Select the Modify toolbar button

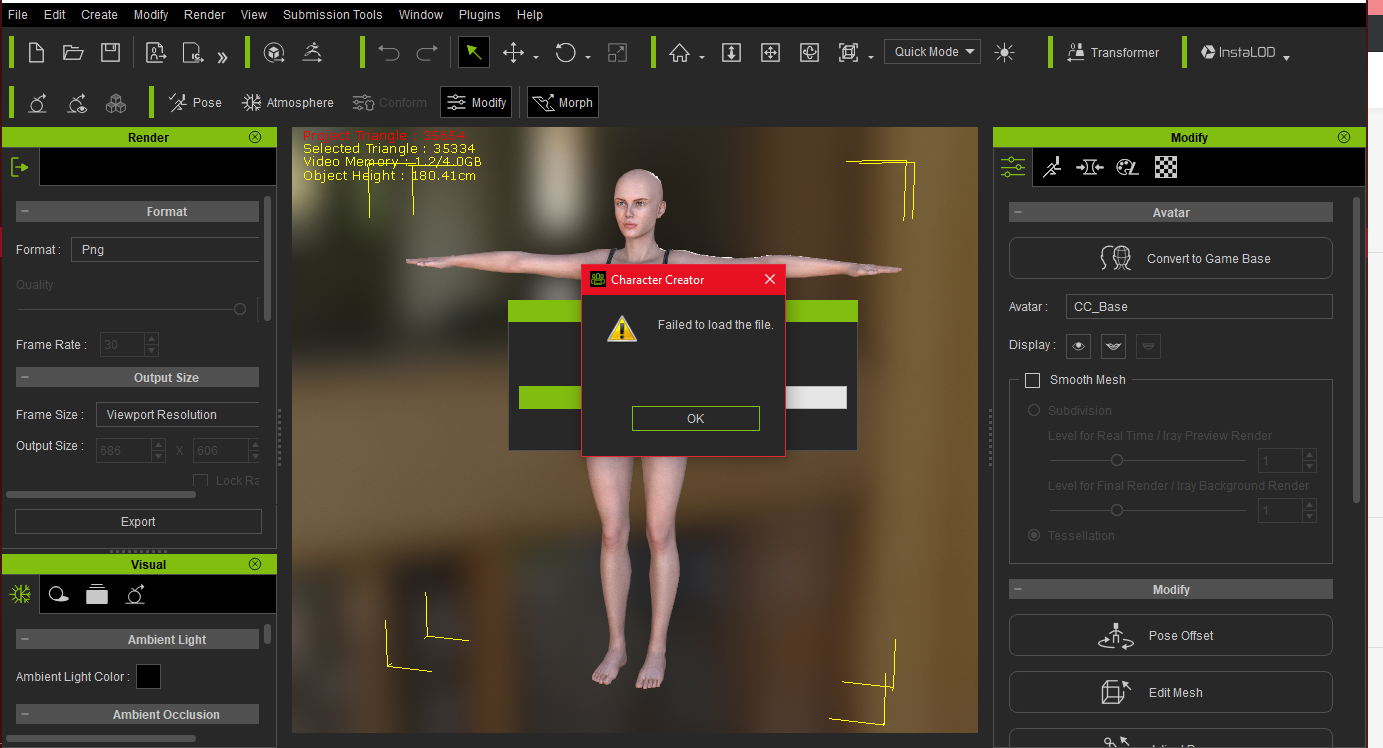pyautogui.click(x=477, y=102)
